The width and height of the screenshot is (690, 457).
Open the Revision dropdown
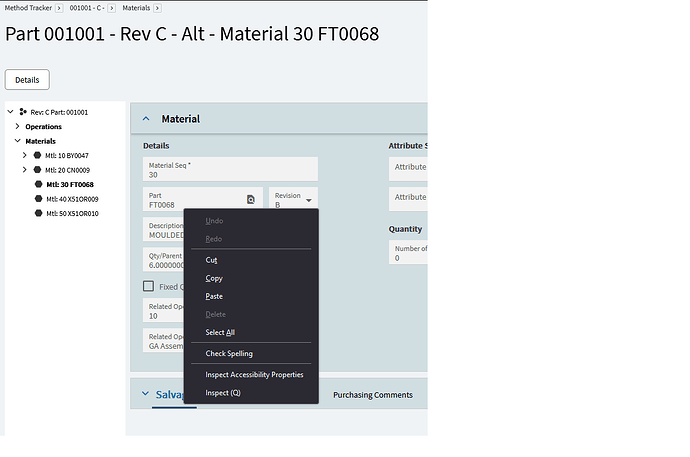click(309, 200)
